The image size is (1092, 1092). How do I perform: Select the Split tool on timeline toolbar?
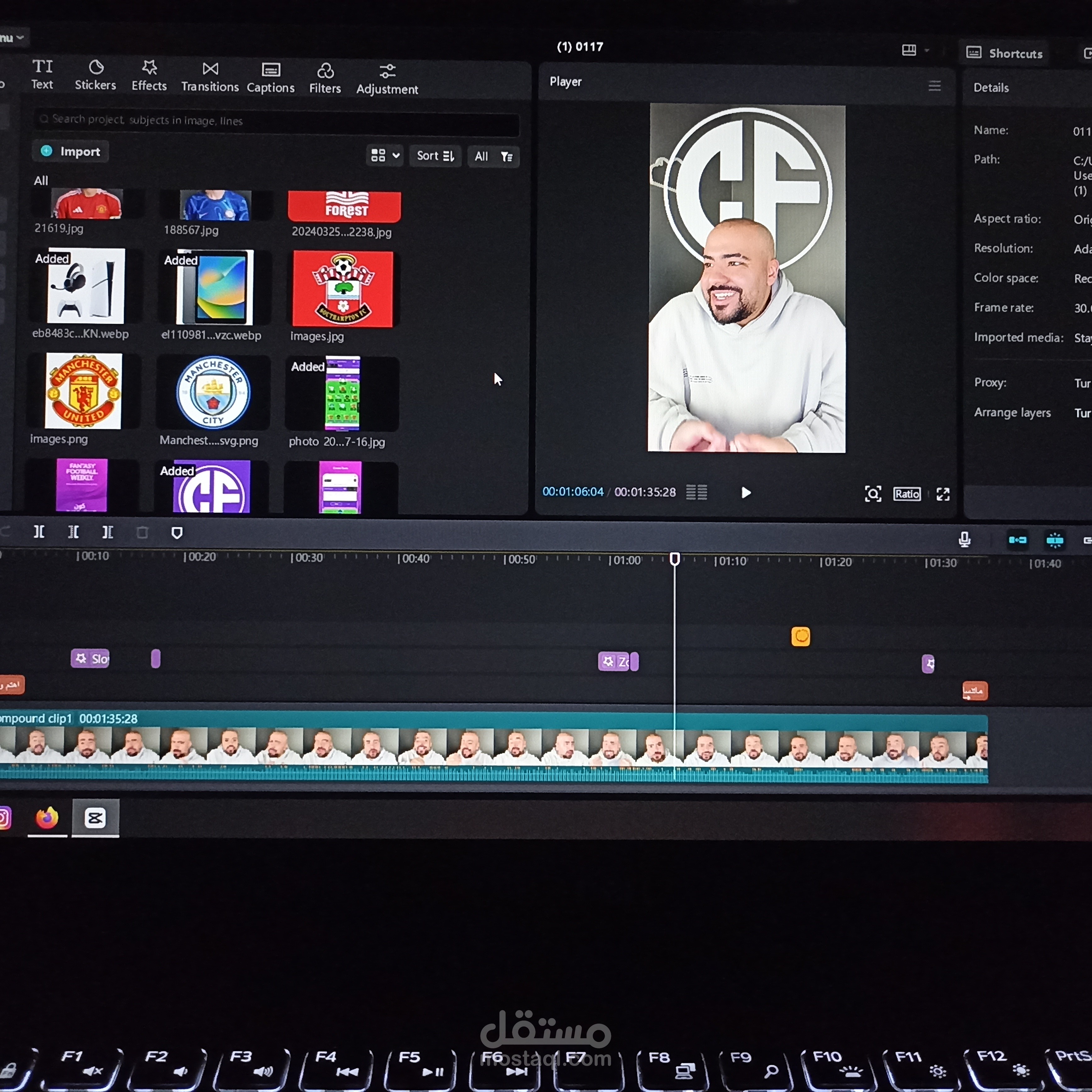[x=39, y=532]
